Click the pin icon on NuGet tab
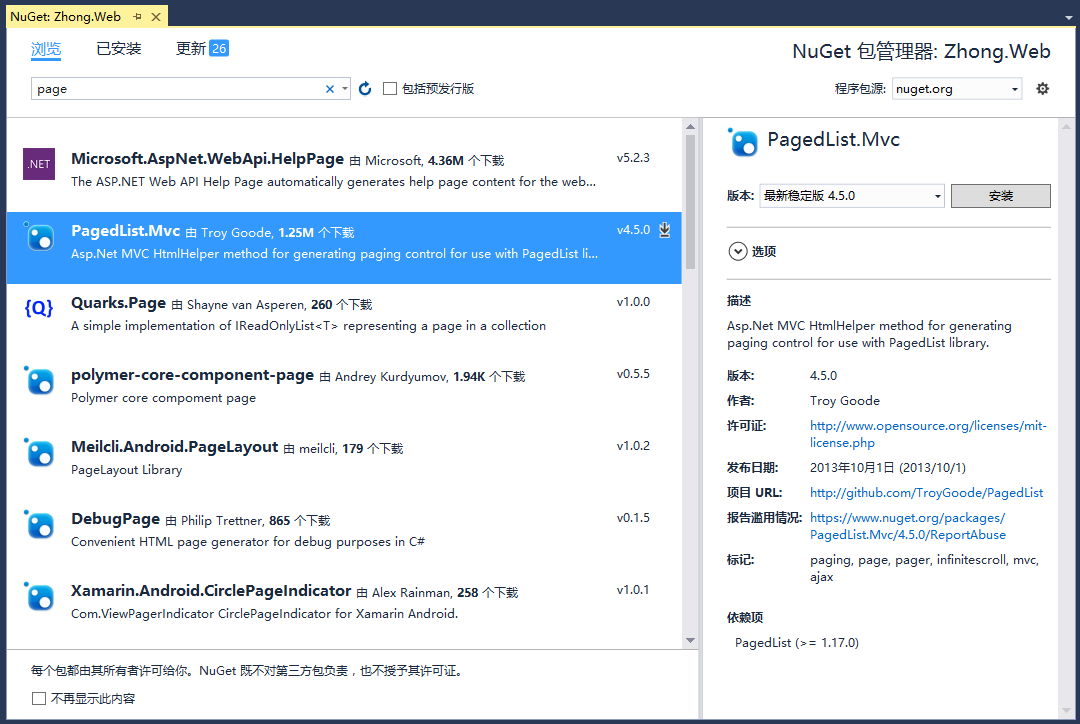The height and width of the screenshot is (724, 1080). click(x=137, y=17)
